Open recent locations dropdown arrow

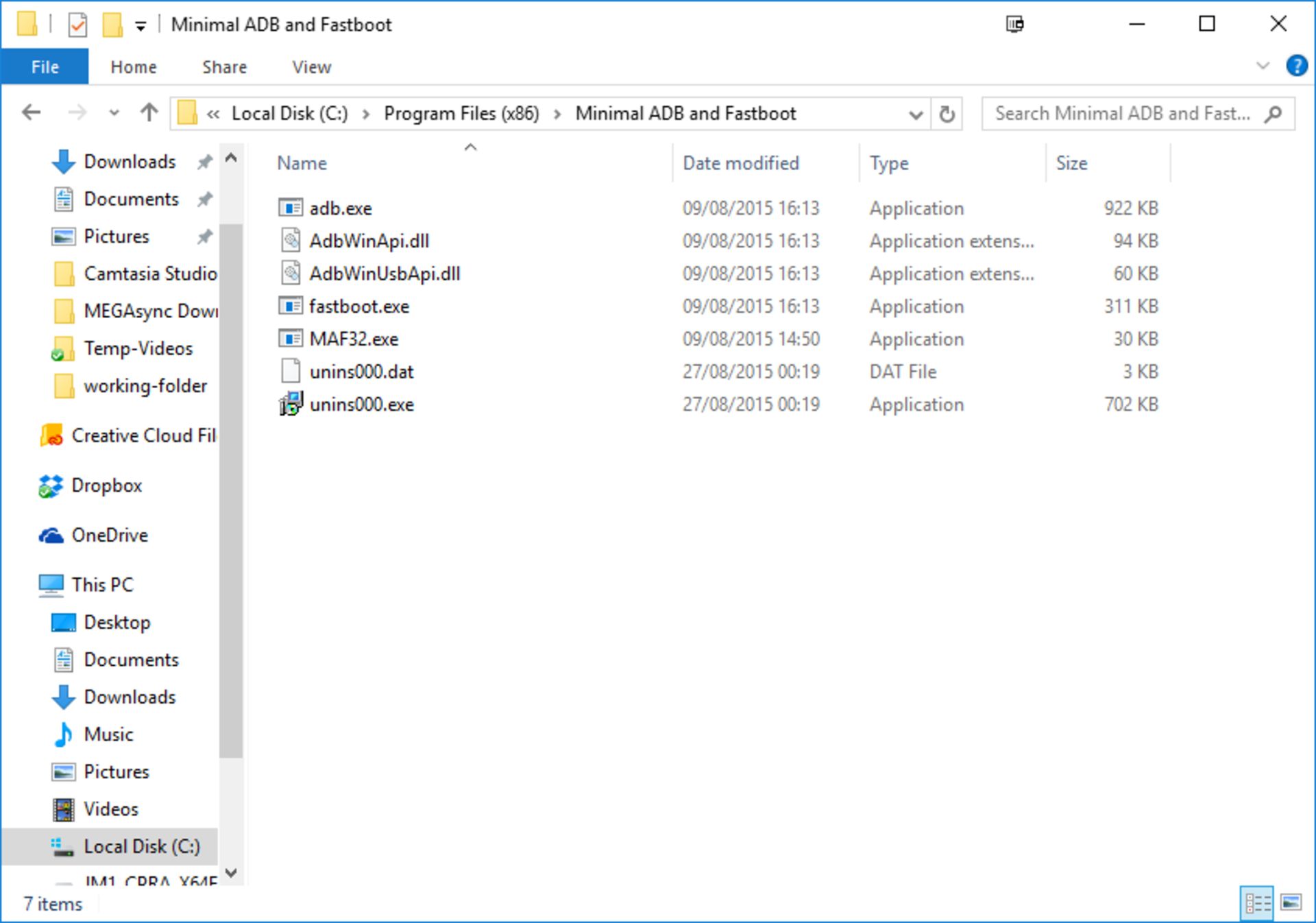point(114,112)
